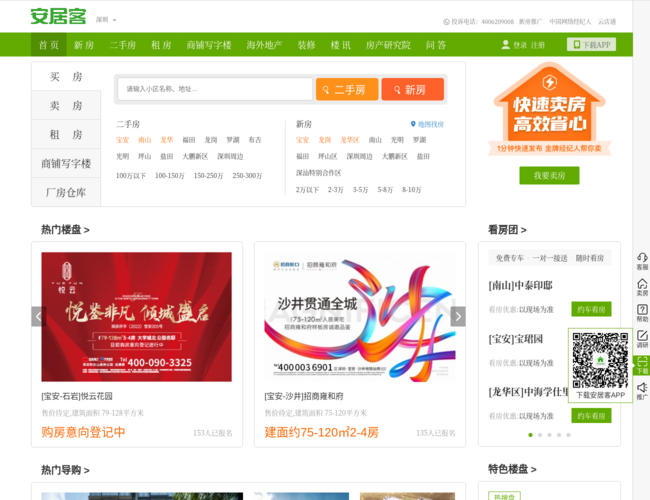Select the 租房 tab in search panel
Screen dimensions: 650x500
click(x=66, y=134)
